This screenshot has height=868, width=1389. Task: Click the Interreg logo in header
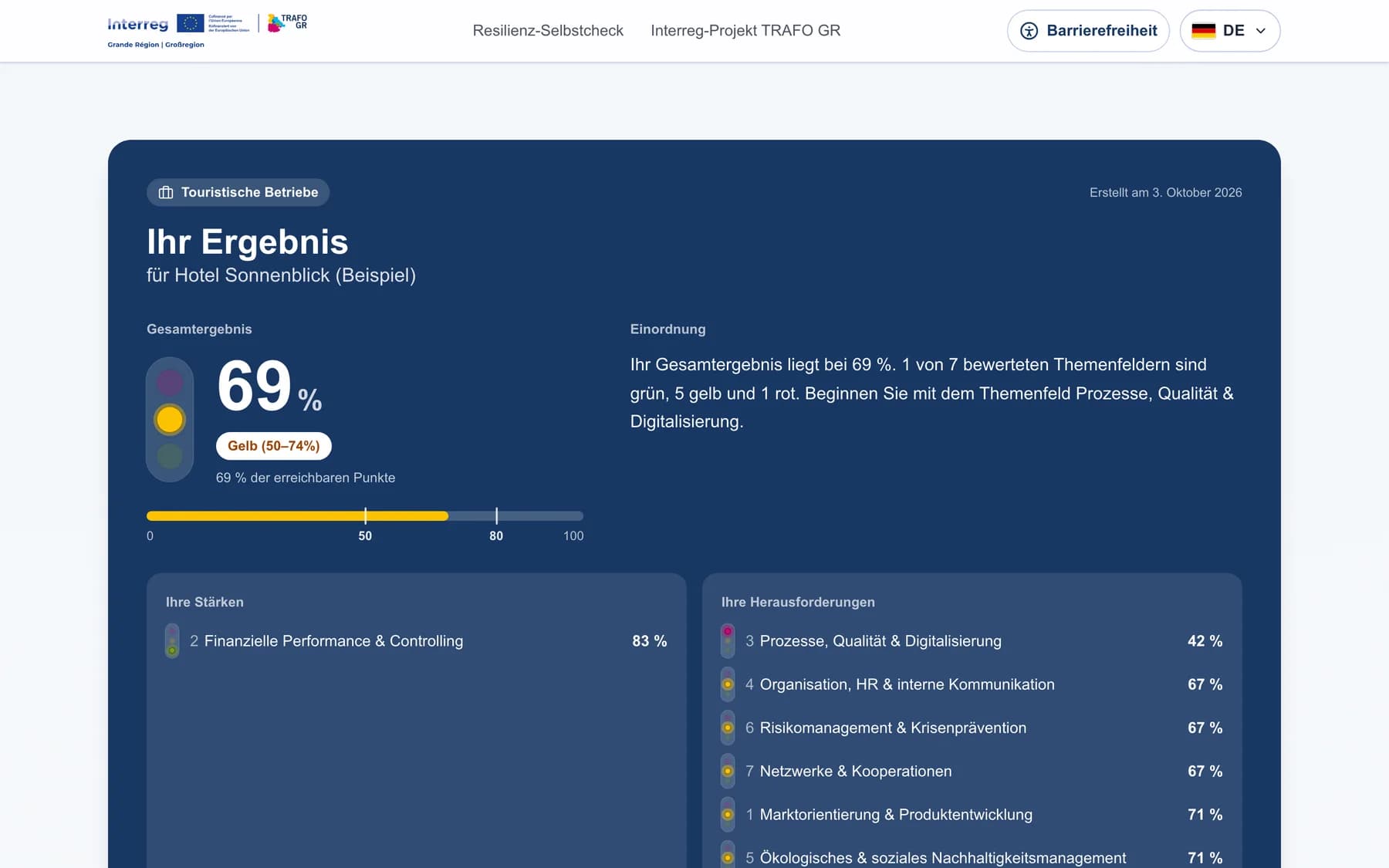click(x=137, y=25)
